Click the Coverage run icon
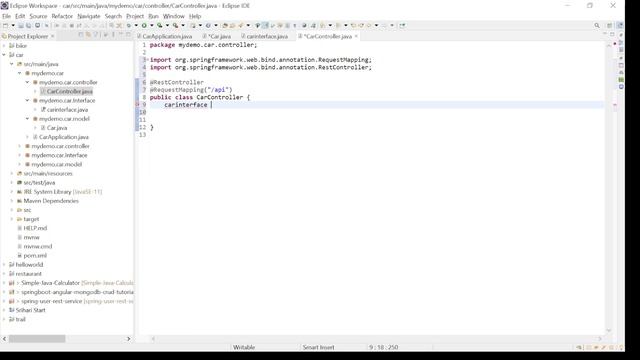The width and height of the screenshot is (640, 360). click(x=160, y=25)
